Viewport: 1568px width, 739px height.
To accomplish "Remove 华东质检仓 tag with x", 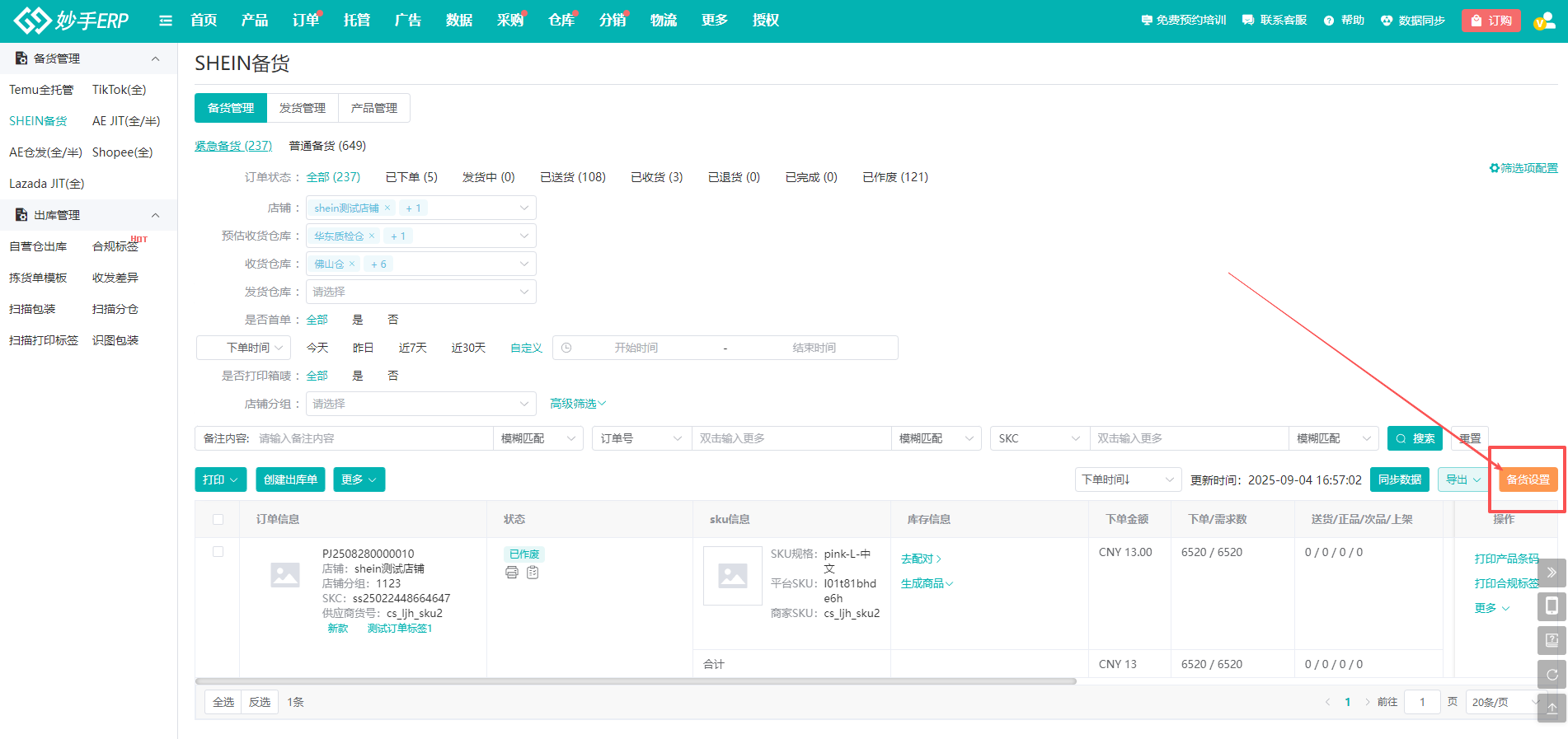I will point(372,236).
